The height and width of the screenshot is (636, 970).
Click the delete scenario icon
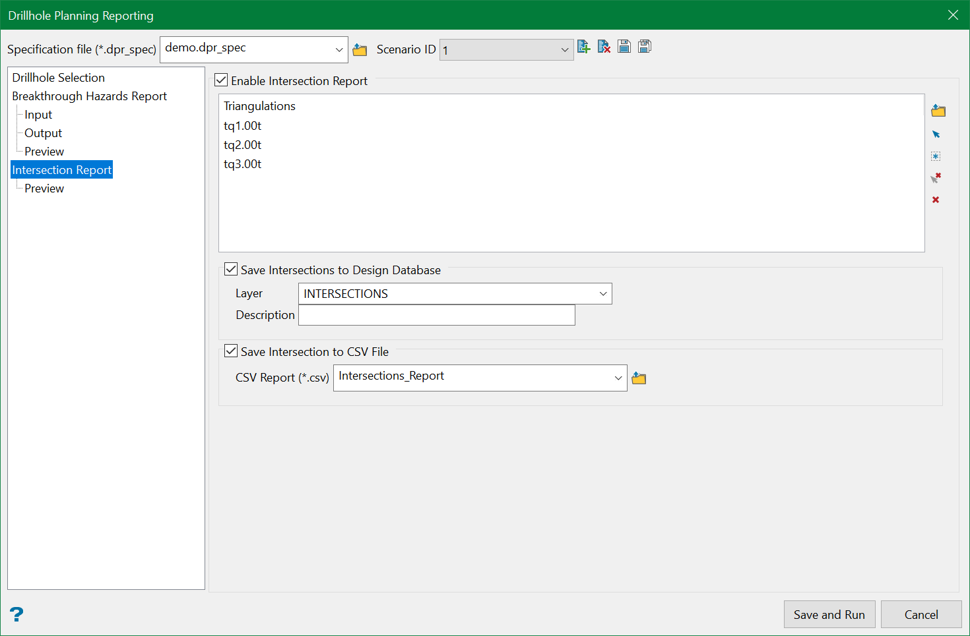[x=604, y=47]
